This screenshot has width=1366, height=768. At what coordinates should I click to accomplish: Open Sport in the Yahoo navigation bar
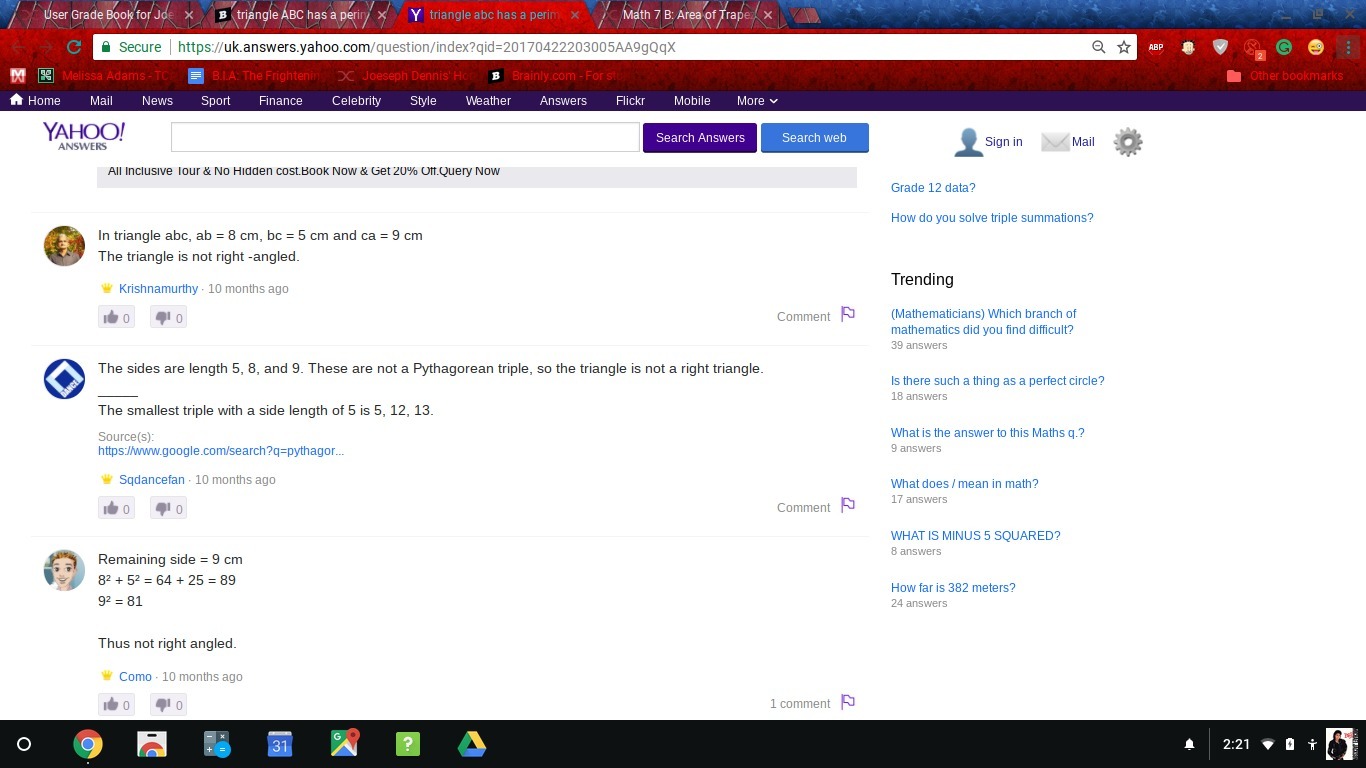tap(215, 101)
